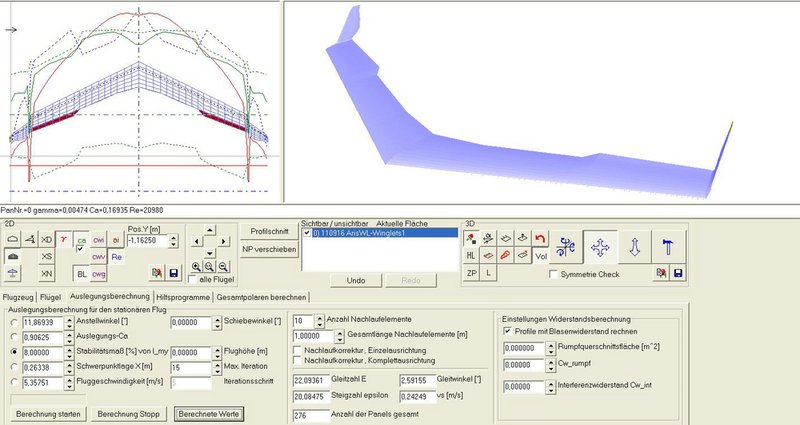
Task: Select the Anstellwinkel radio button
Action: (13, 323)
